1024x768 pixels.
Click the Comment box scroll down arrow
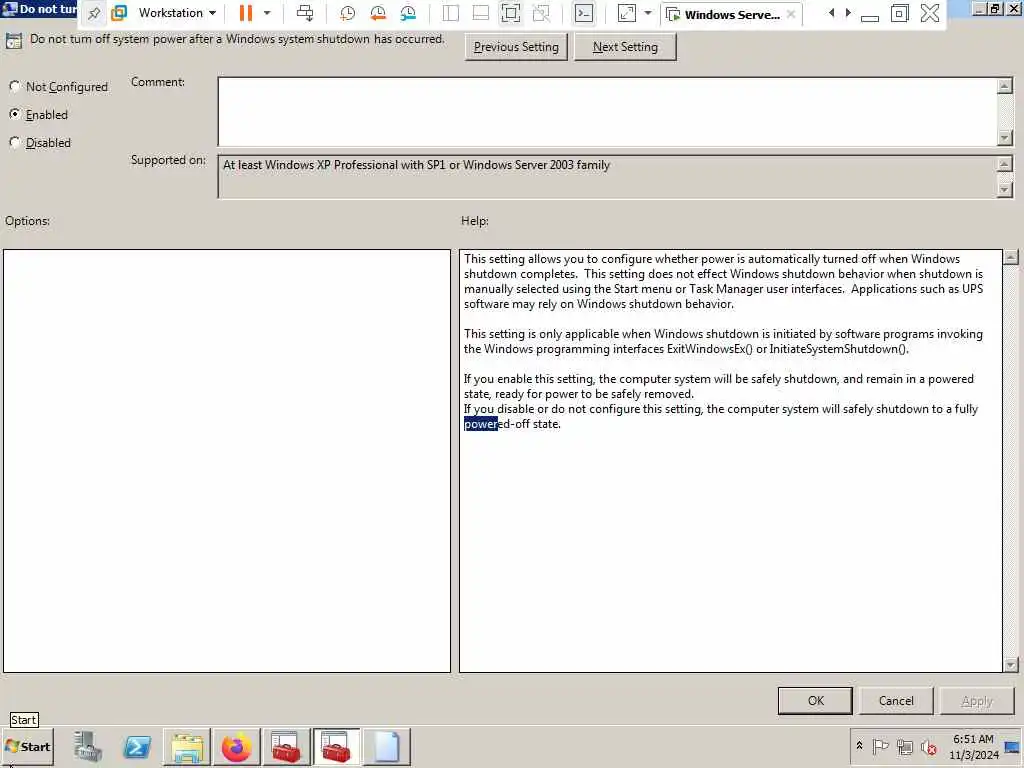[1005, 138]
